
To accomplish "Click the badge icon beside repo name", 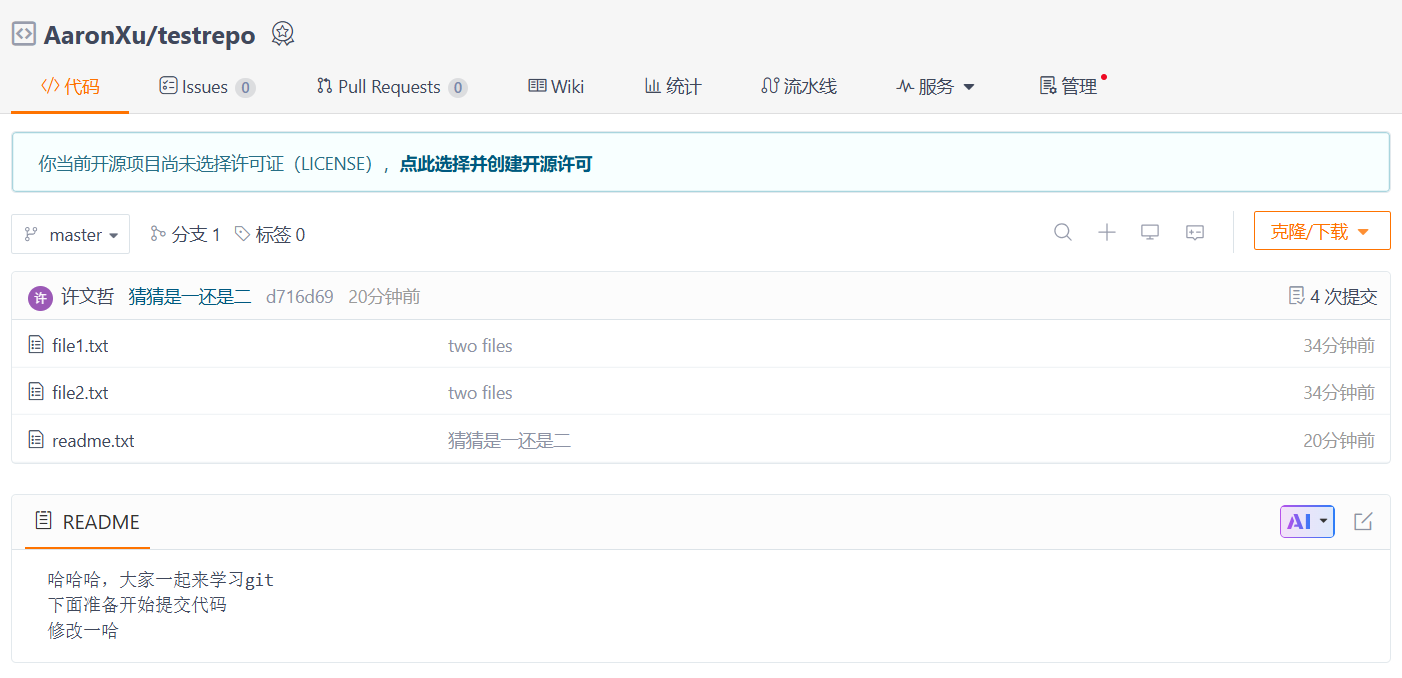I will 283,34.
